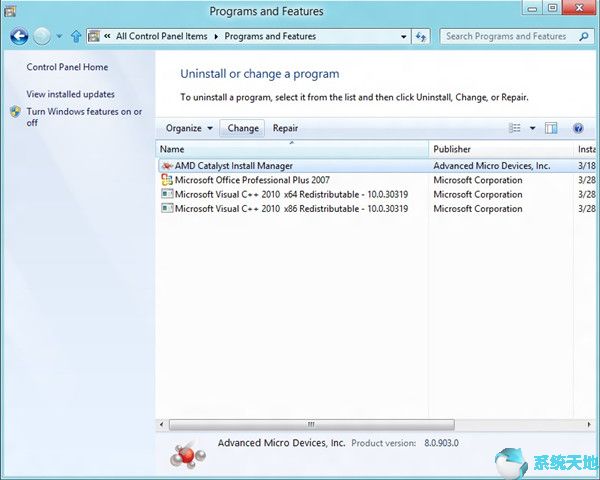This screenshot has width=600, height=480.
Task: Select the Programs and Features breadcrumb
Action: 270,36
